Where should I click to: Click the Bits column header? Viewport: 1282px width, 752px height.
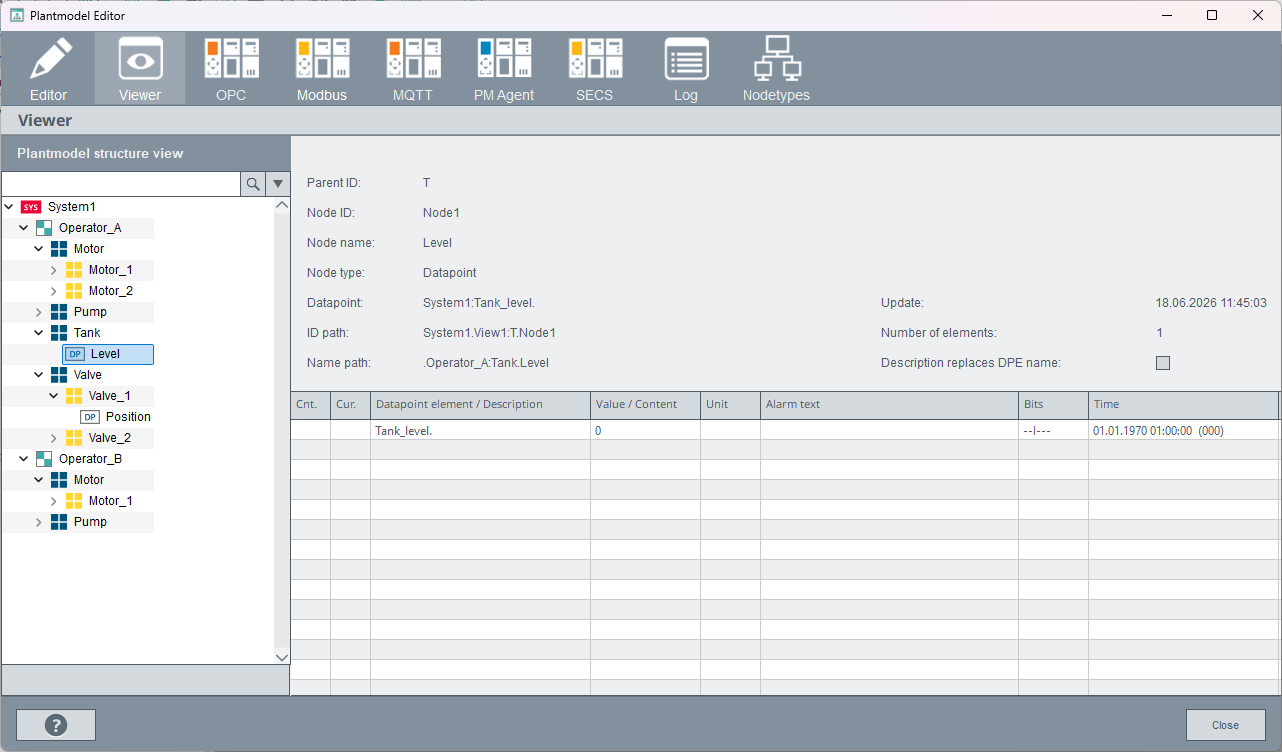(x=1053, y=404)
